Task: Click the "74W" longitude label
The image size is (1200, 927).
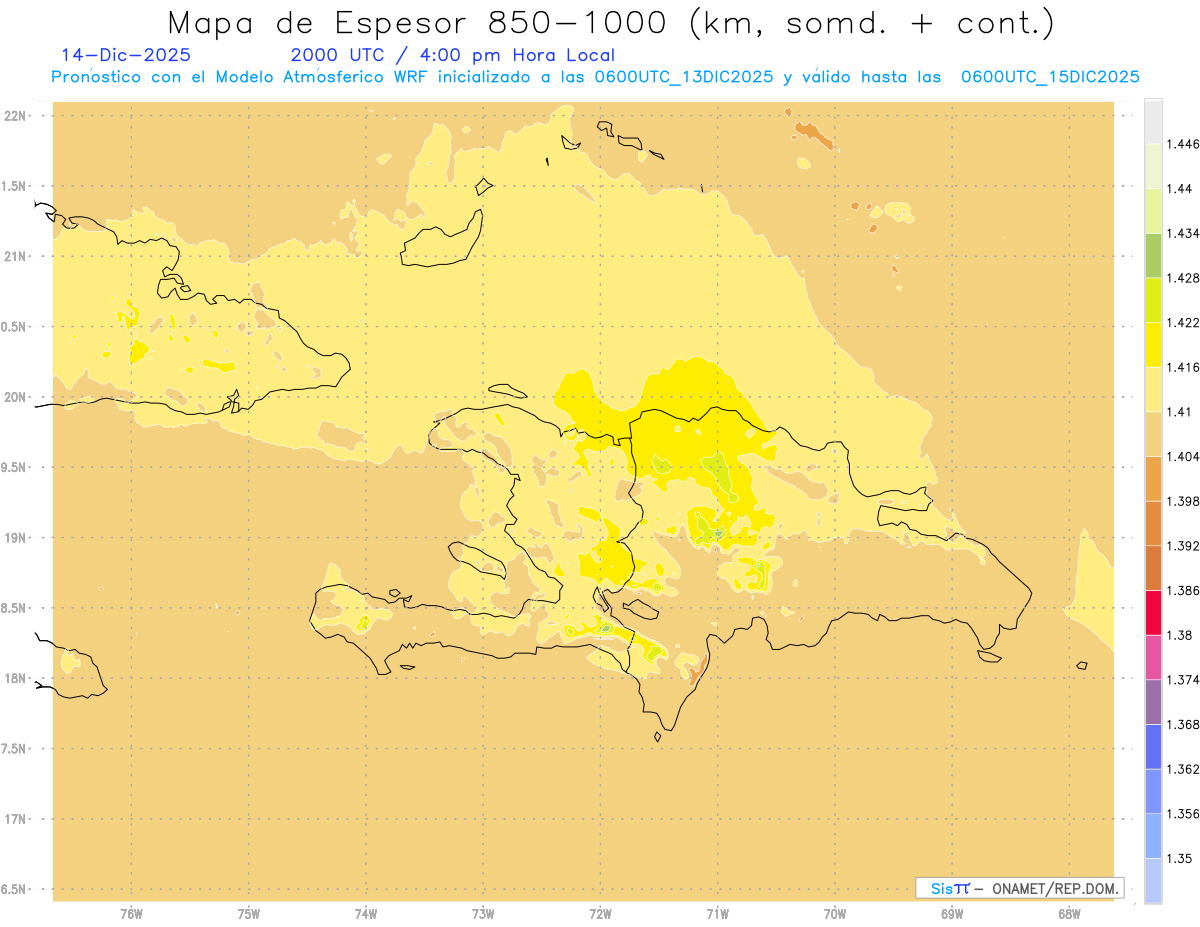Action: click(x=366, y=914)
